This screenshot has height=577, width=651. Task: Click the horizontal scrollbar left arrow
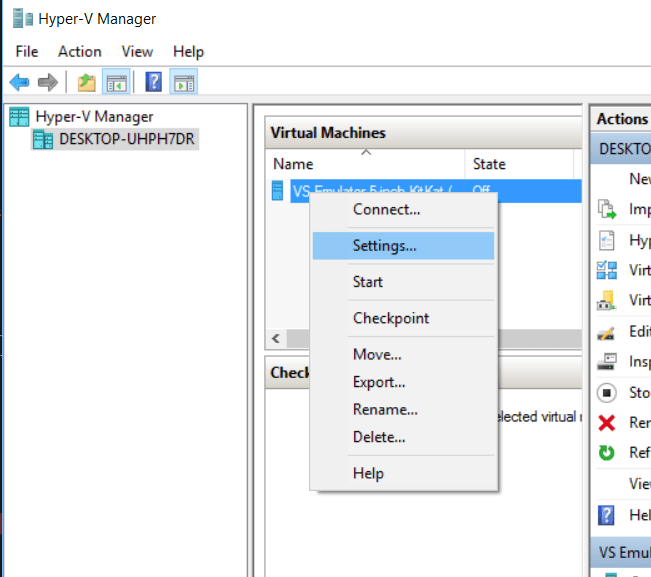click(x=276, y=338)
